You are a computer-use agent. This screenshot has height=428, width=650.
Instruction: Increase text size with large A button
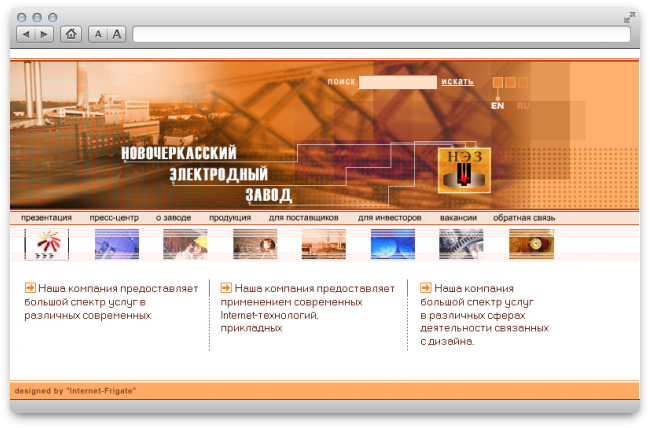click(117, 34)
